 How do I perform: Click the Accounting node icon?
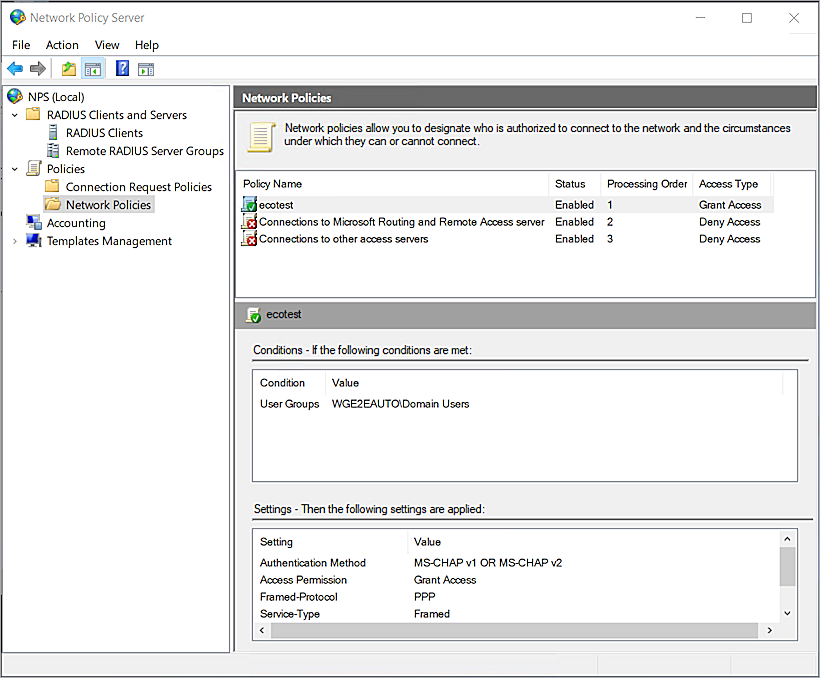34,223
